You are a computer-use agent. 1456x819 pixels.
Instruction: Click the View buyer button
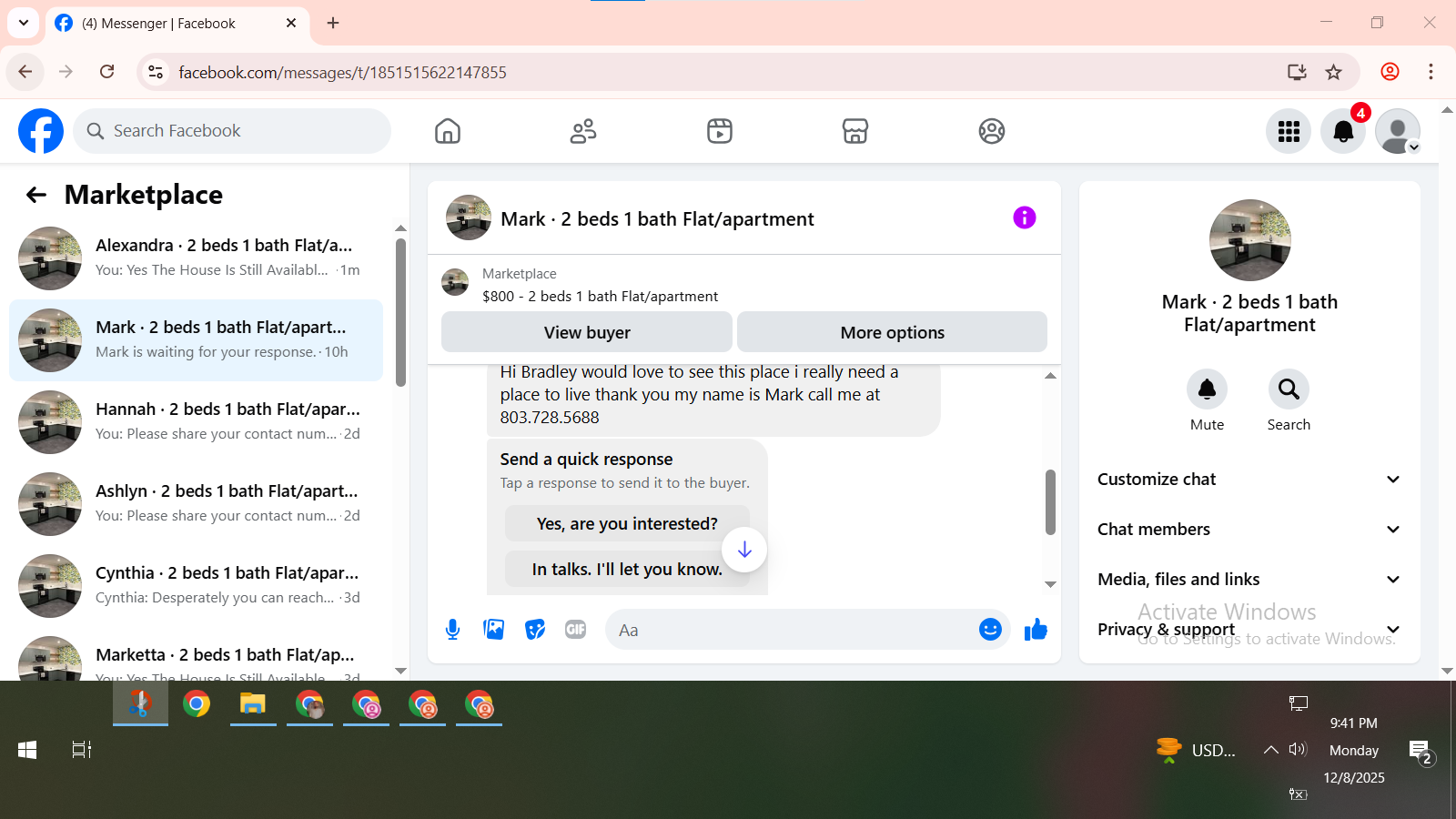click(x=587, y=332)
